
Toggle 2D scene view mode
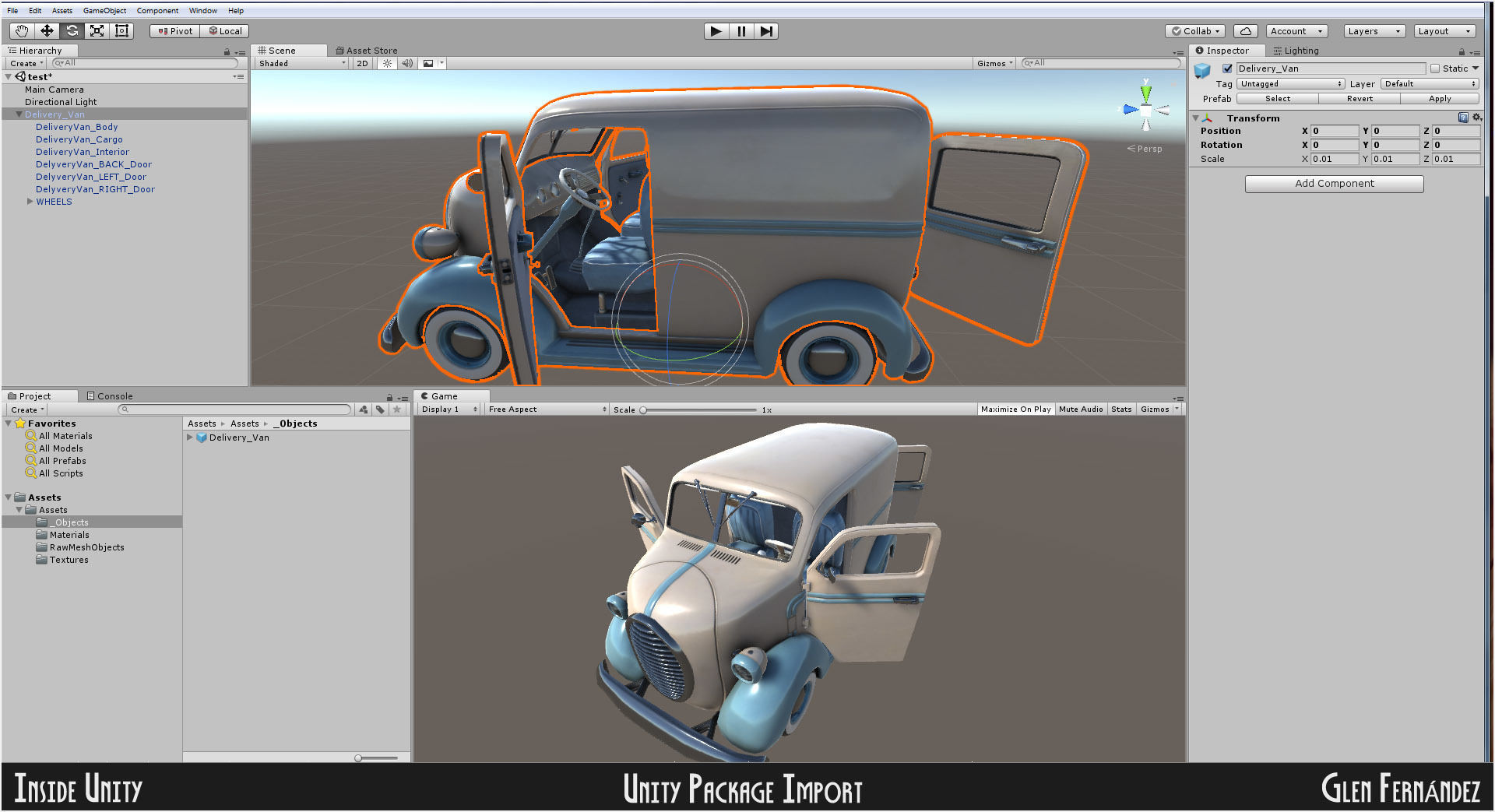pos(362,63)
